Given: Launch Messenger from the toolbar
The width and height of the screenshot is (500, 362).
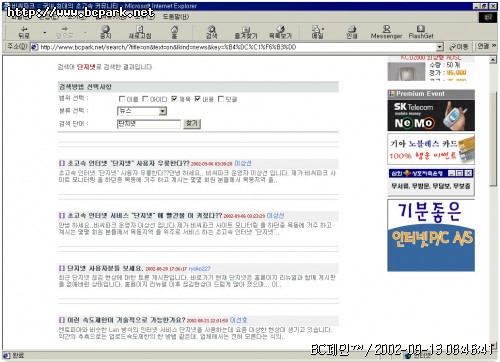Looking at the screenshot, I should click(x=386, y=32).
